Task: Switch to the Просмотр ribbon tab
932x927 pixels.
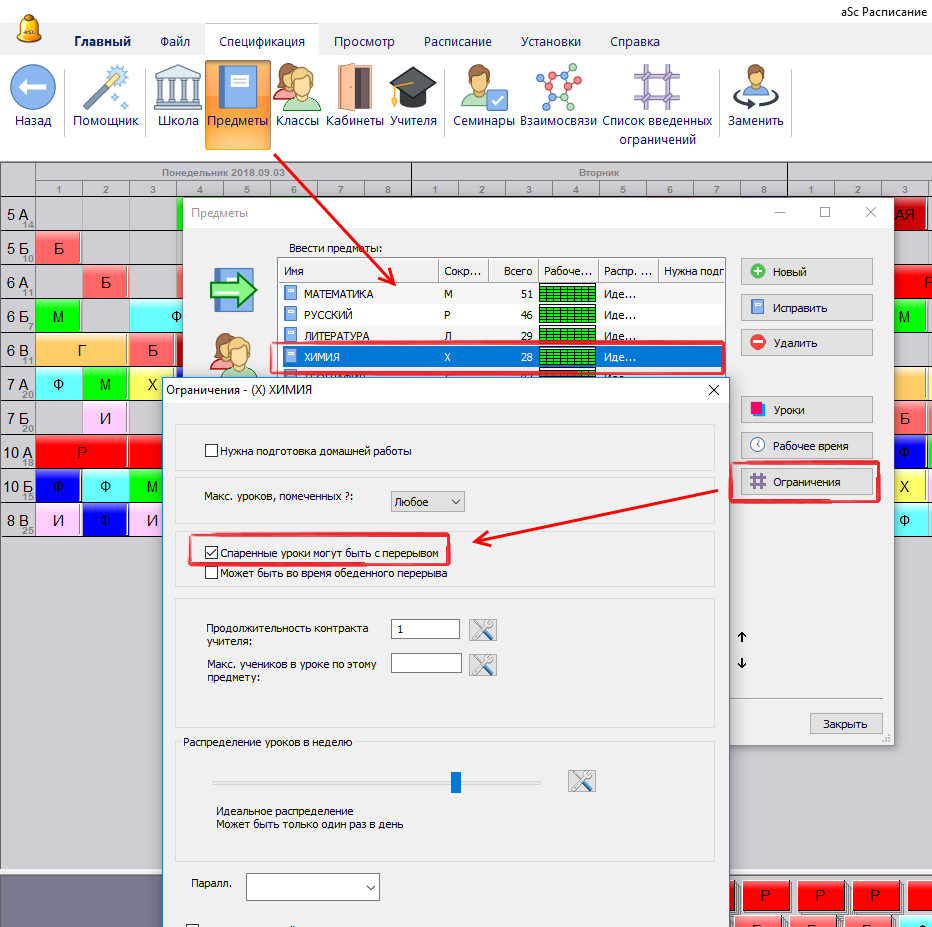Action: click(x=364, y=42)
